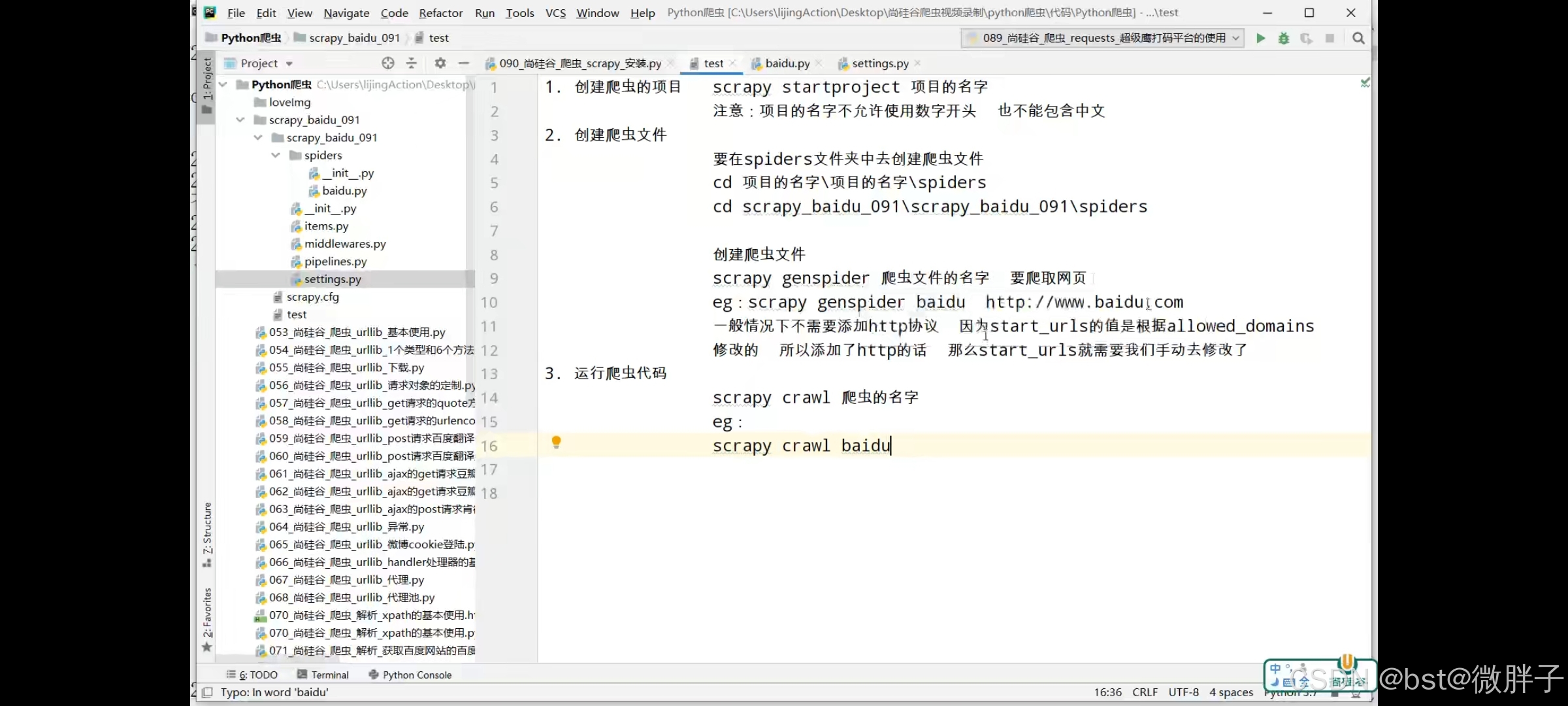Open the Python Console tool window
Screen dimensions: 1568x706
tap(410, 675)
